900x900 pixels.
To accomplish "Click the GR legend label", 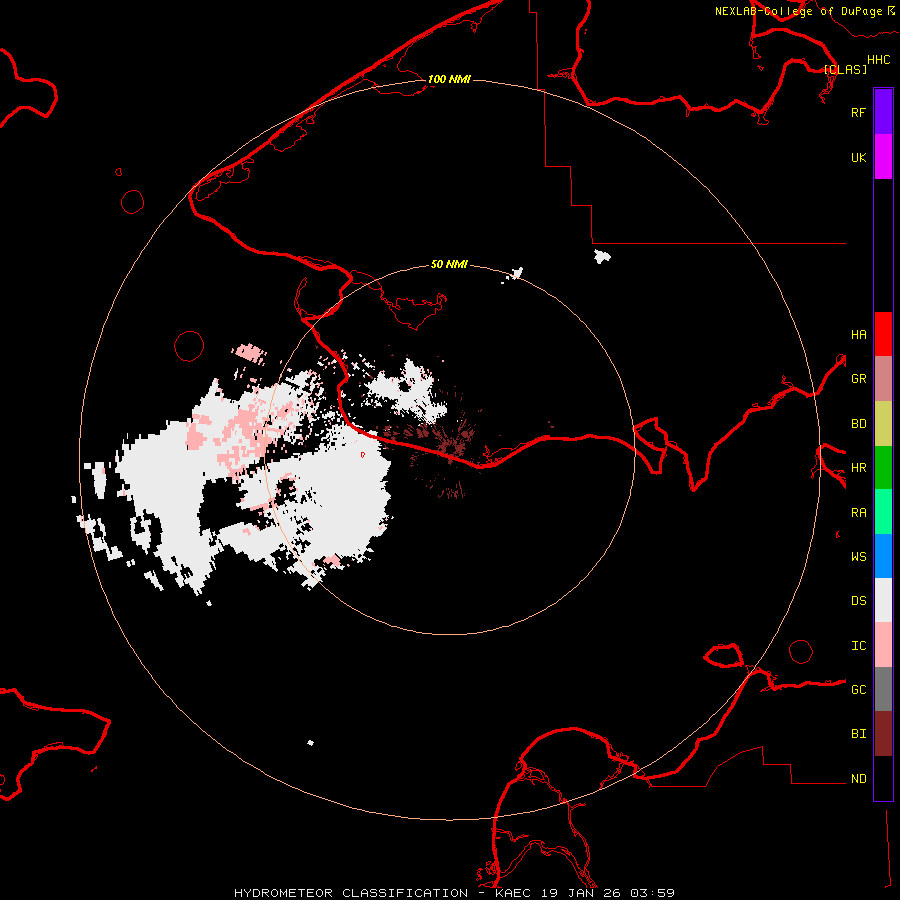I will [858, 379].
